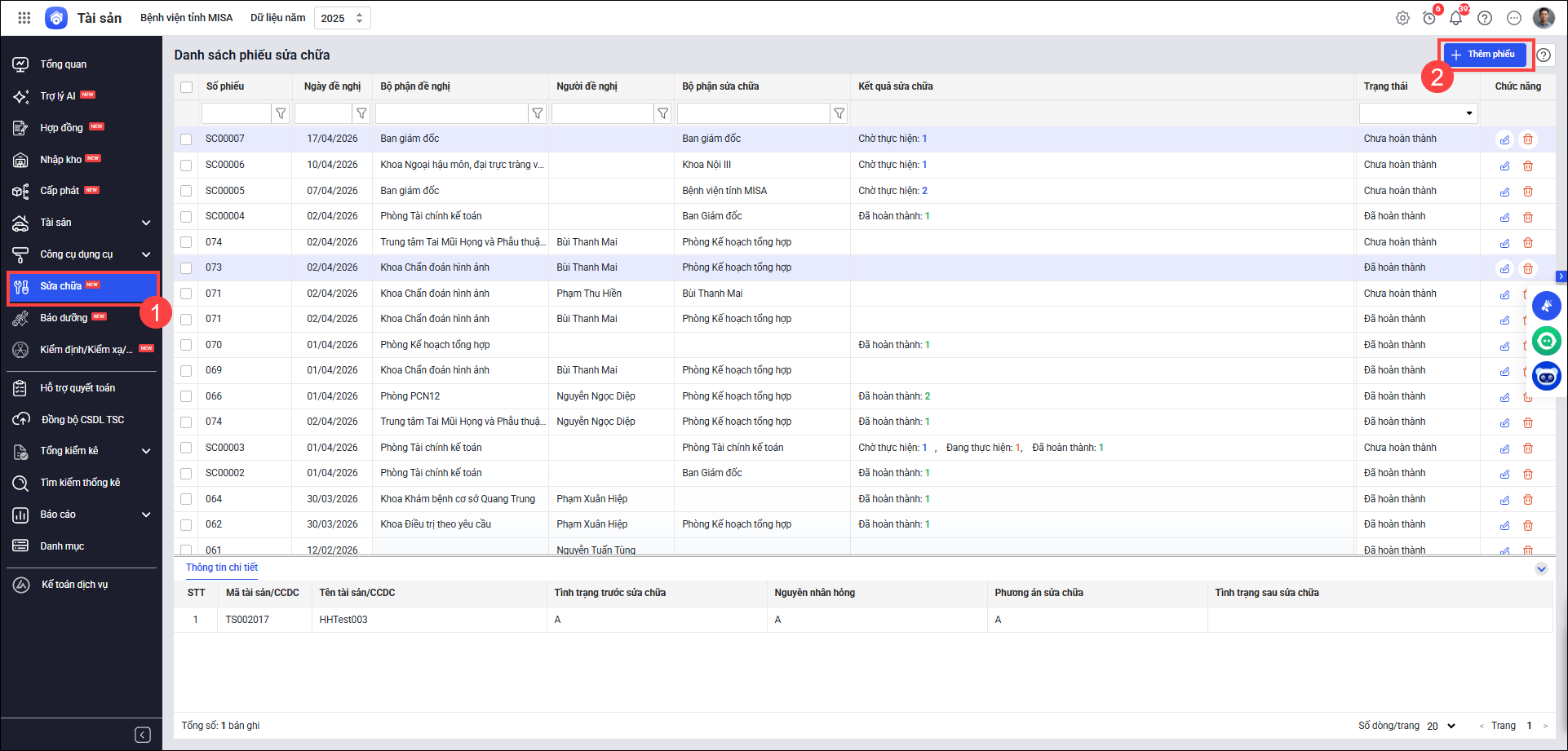Click filter icon for Số phiếu column
The width and height of the screenshot is (1568, 751).
coord(281,113)
